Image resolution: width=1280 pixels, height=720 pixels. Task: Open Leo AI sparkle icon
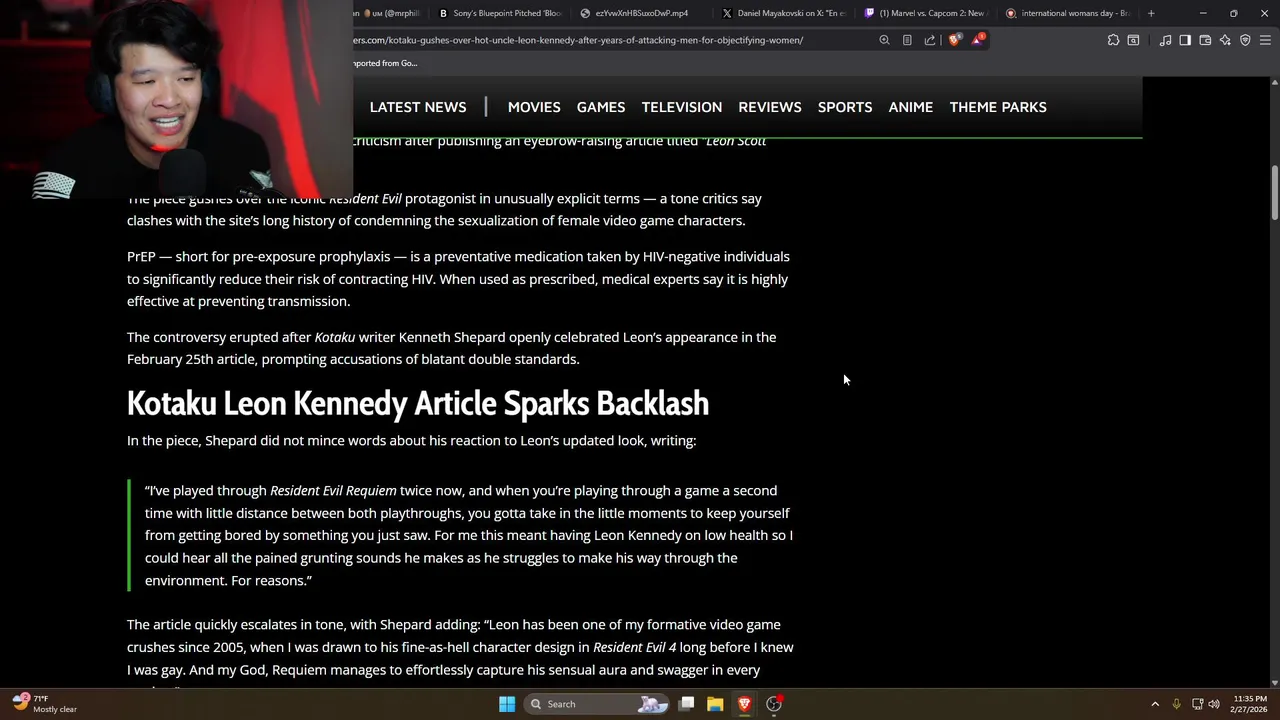coord(1225,40)
